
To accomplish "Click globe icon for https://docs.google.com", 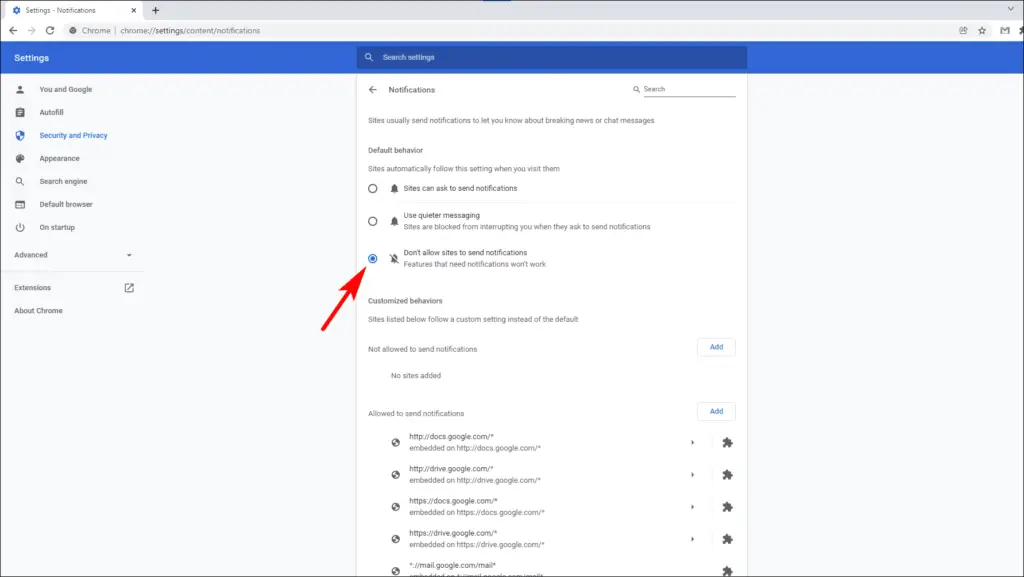I will tap(396, 507).
